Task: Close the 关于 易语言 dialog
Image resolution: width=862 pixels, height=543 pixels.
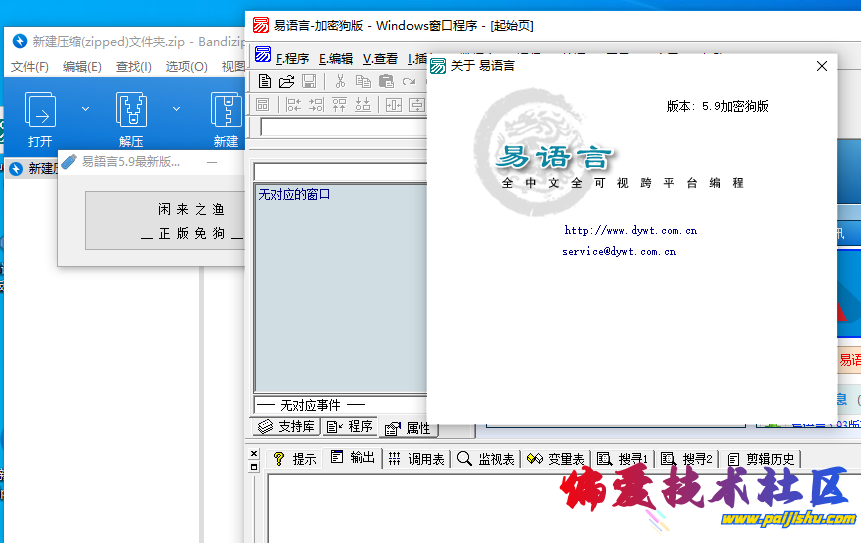Action: [822, 66]
